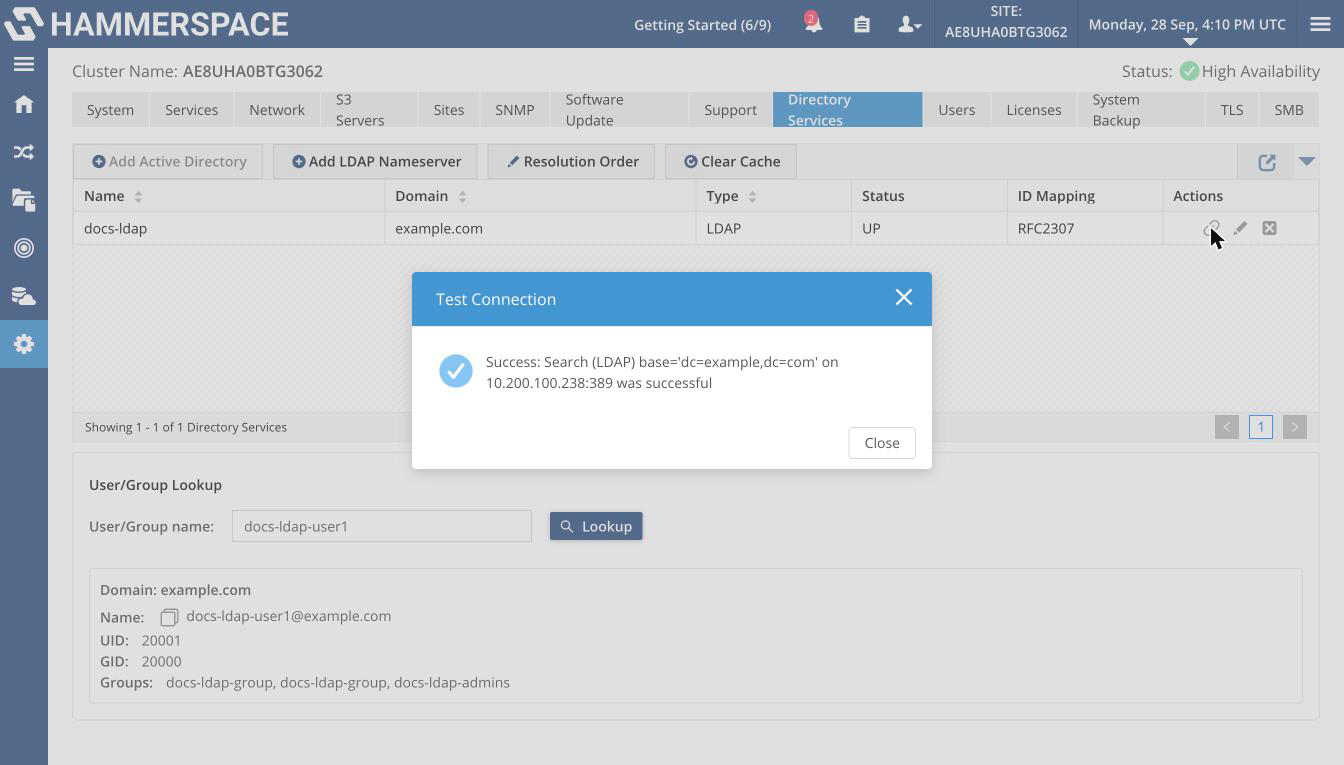Click the RFC2307 ID mapping cell

tap(1085, 228)
